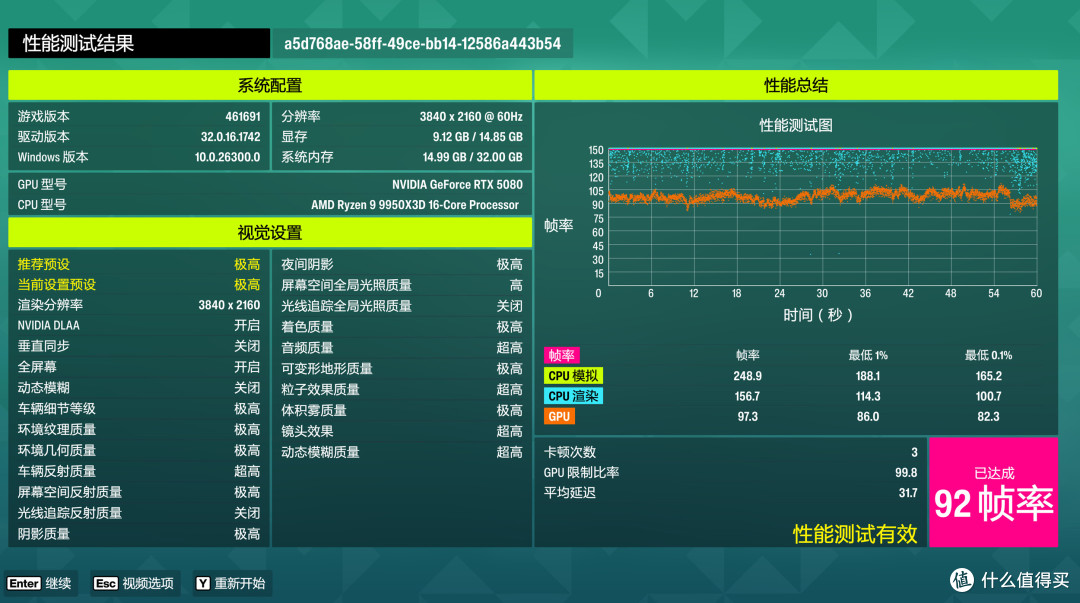Screen dimensions: 1080x603
Task: Click the 最低 0.1% column header
Action: 988,355
